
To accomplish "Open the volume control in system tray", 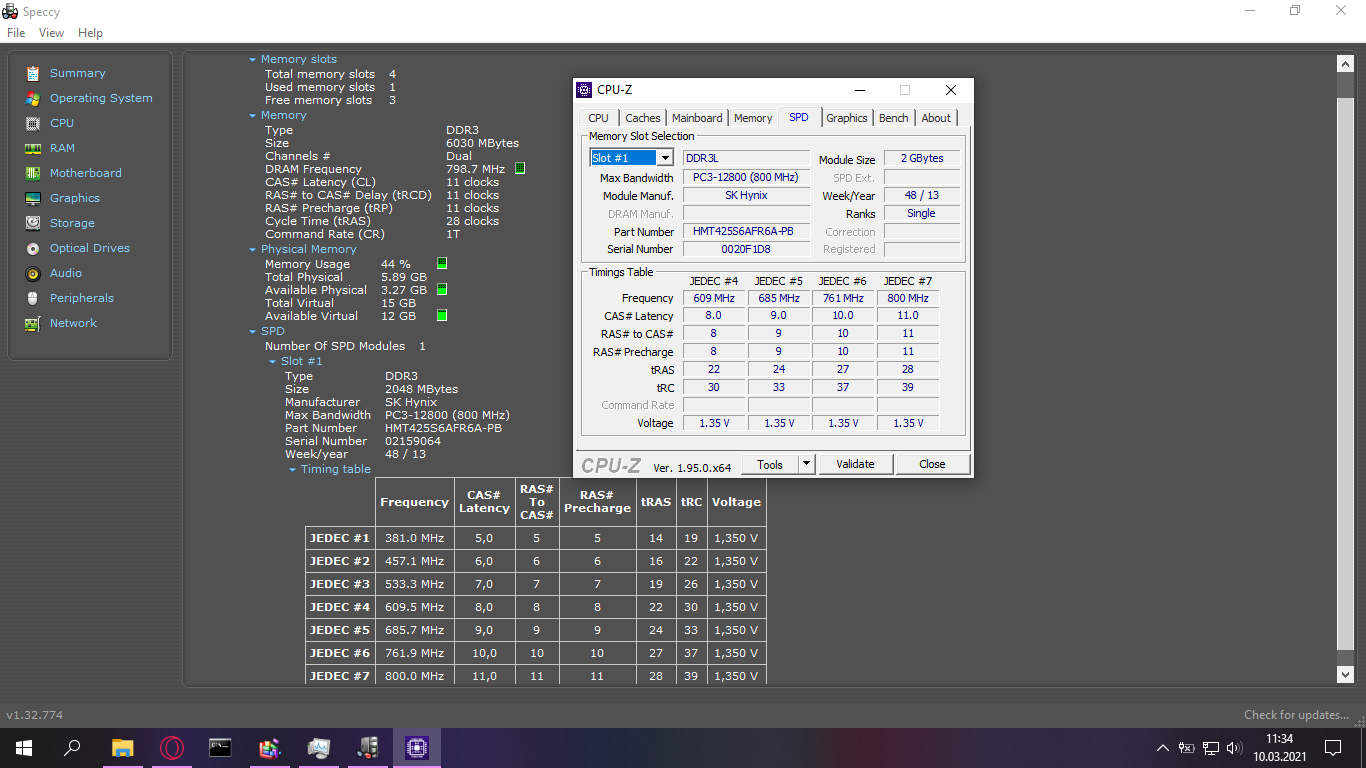I will [1235, 747].
